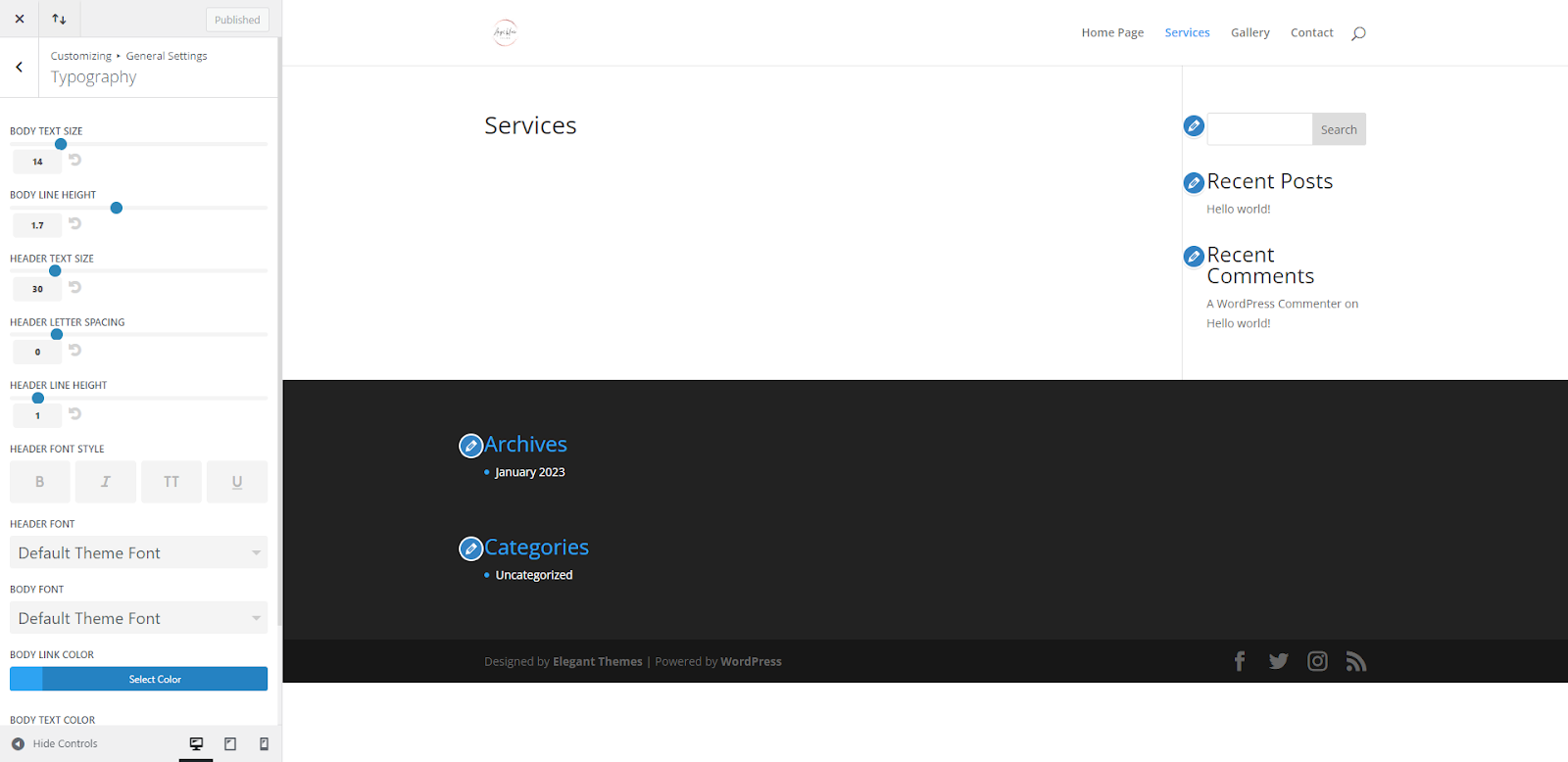Toggle uppercase TT header font style
This screenshot has height=762, width=1568.
171,482
